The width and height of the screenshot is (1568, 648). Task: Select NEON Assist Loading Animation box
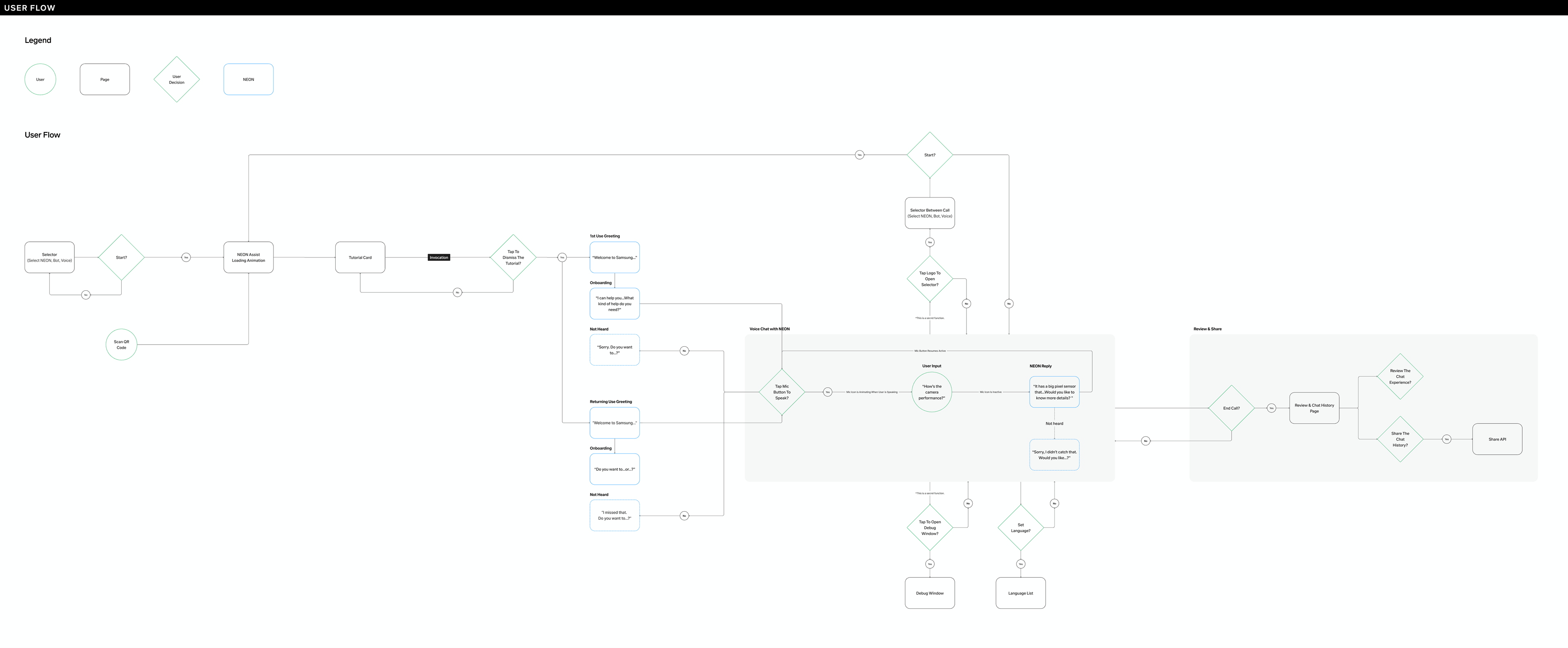(x=248, y=257)
